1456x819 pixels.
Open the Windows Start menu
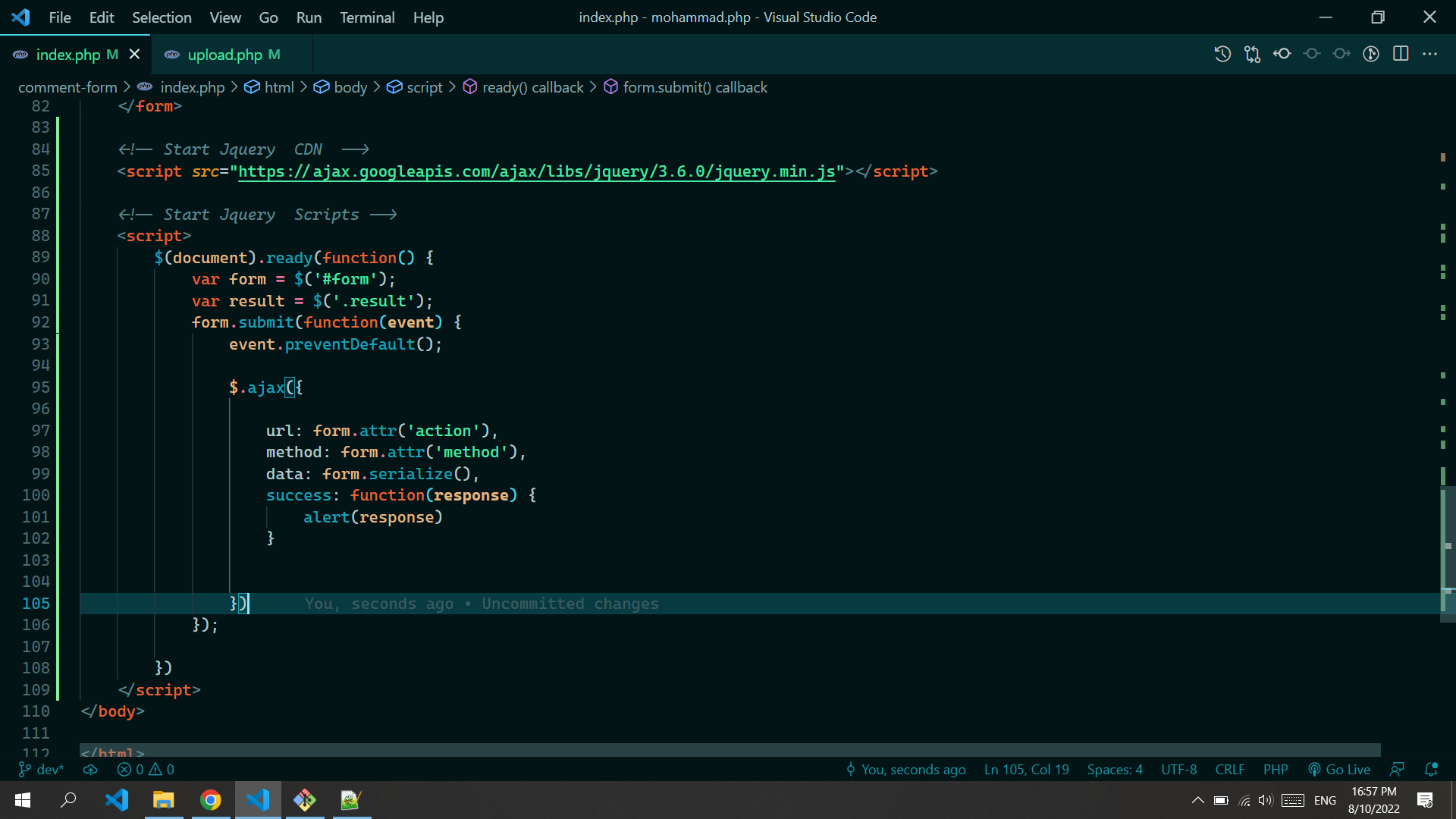pyautogui.click(x=23, y=800)
